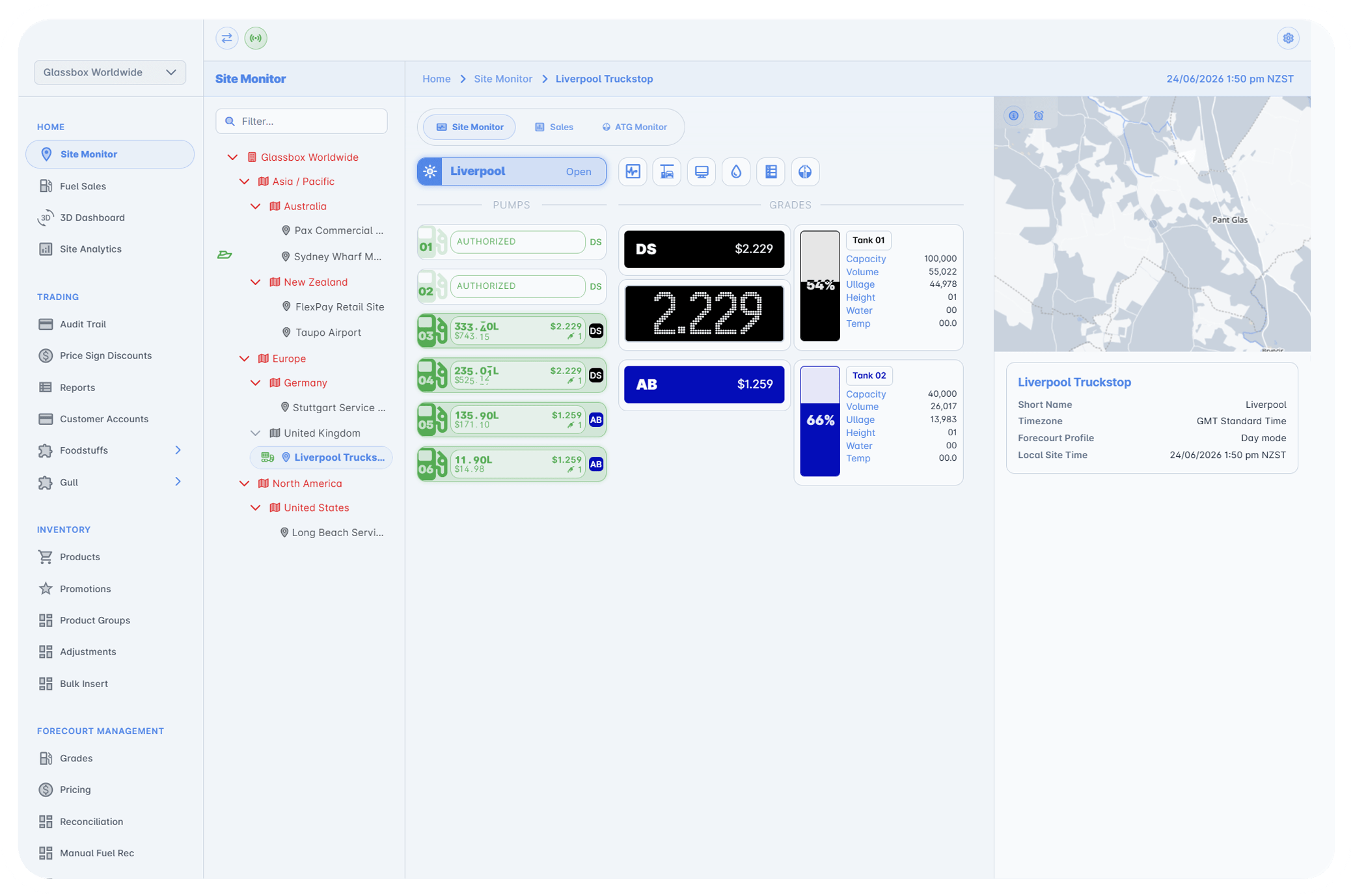Switch to ATG Monitor tab
The height and width of the screenshot is (896, 1353).
(634, 127)
